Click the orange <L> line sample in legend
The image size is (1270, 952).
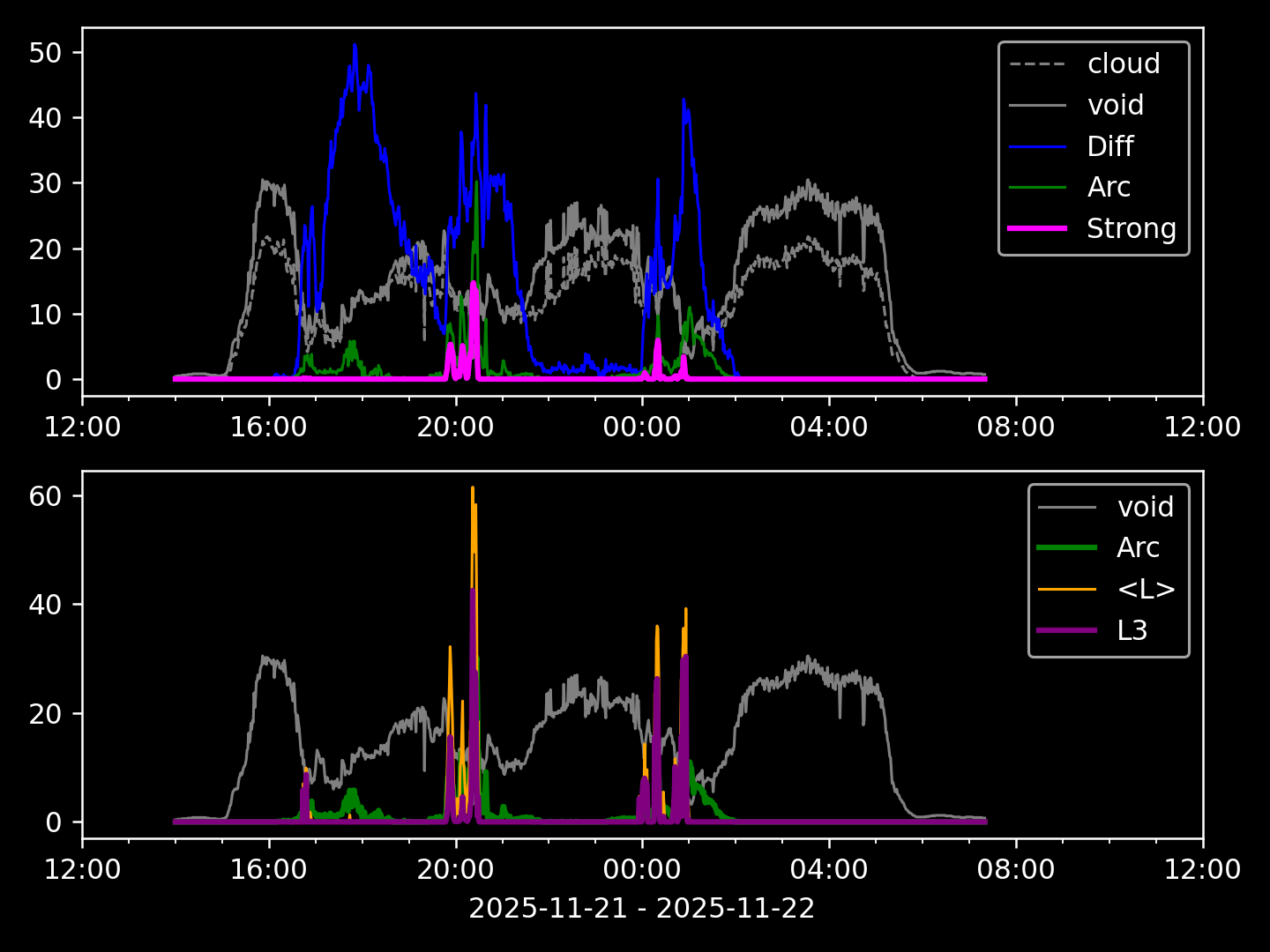(x=1067, y=589)
